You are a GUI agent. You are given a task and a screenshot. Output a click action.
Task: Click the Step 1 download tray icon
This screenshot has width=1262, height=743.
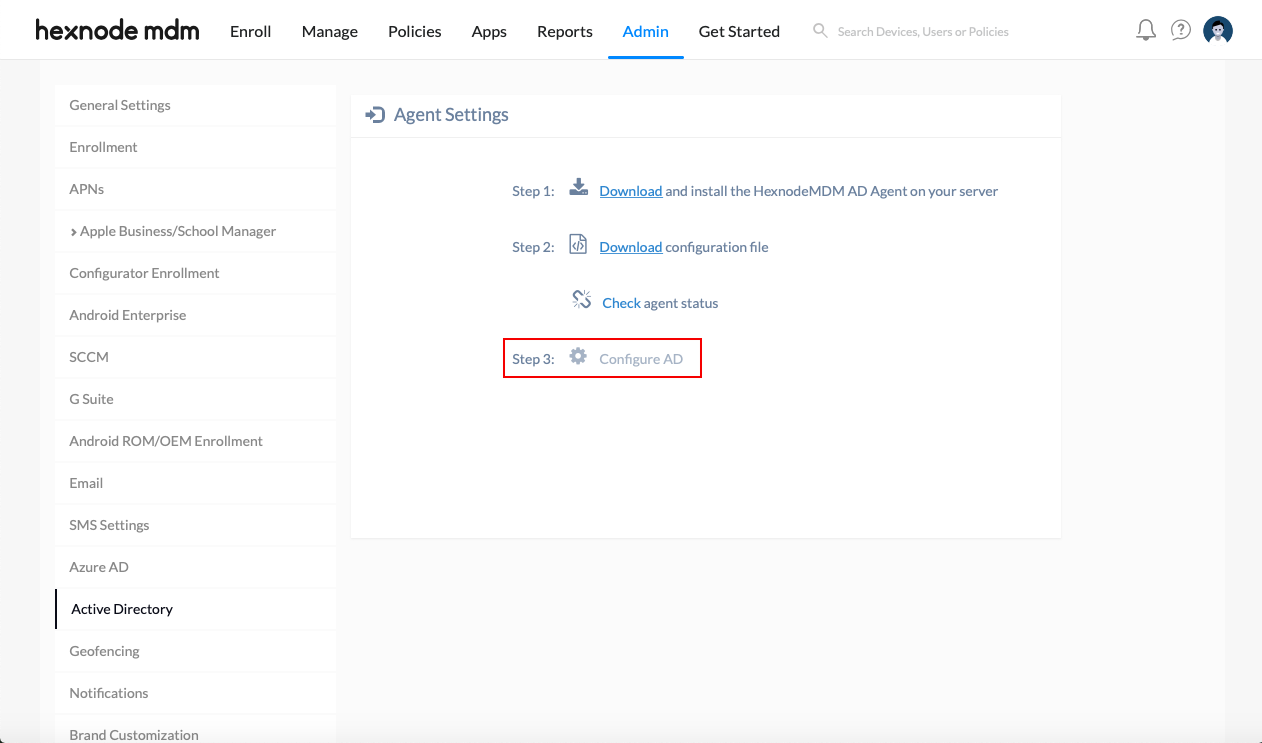tap(578, 187)
